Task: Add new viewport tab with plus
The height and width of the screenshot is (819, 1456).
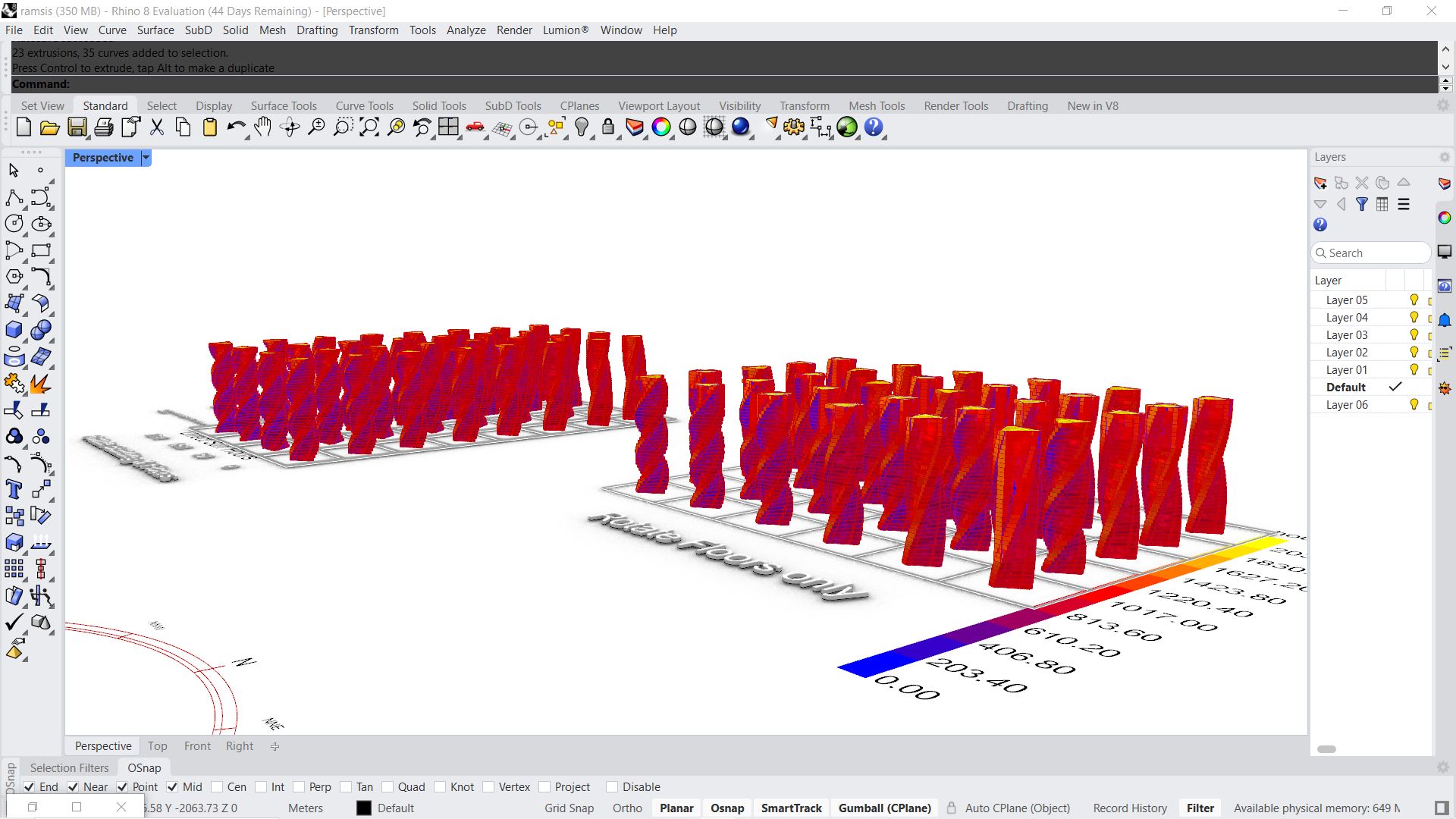Action: click(x=275, y=746)
